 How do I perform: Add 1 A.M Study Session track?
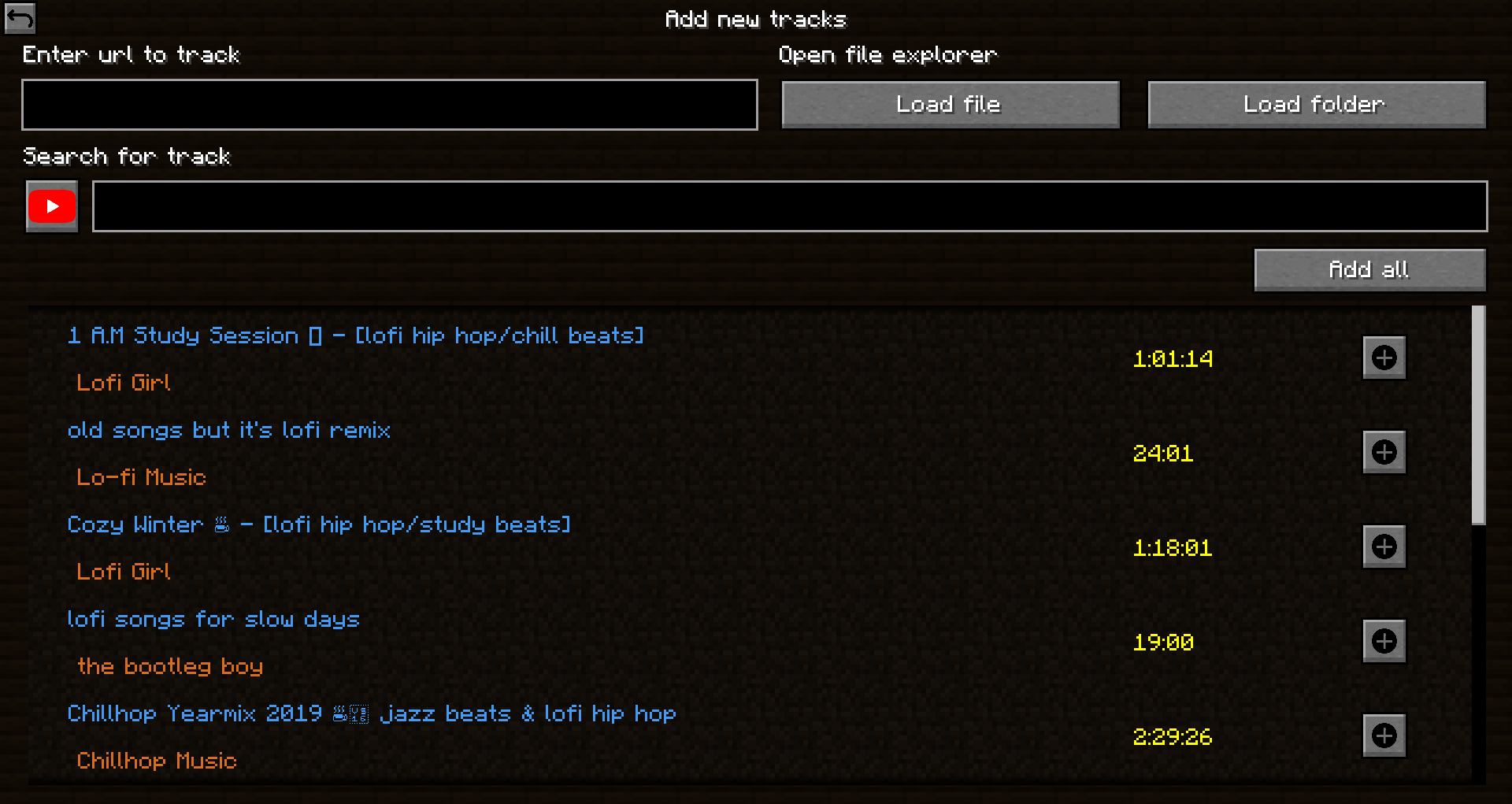tap(1384, 358)
